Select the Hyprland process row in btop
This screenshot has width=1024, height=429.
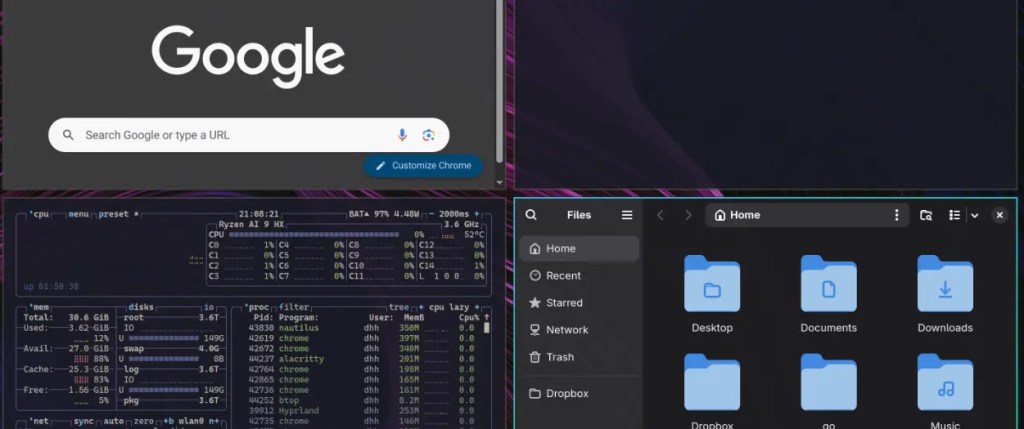pos(361,411)
